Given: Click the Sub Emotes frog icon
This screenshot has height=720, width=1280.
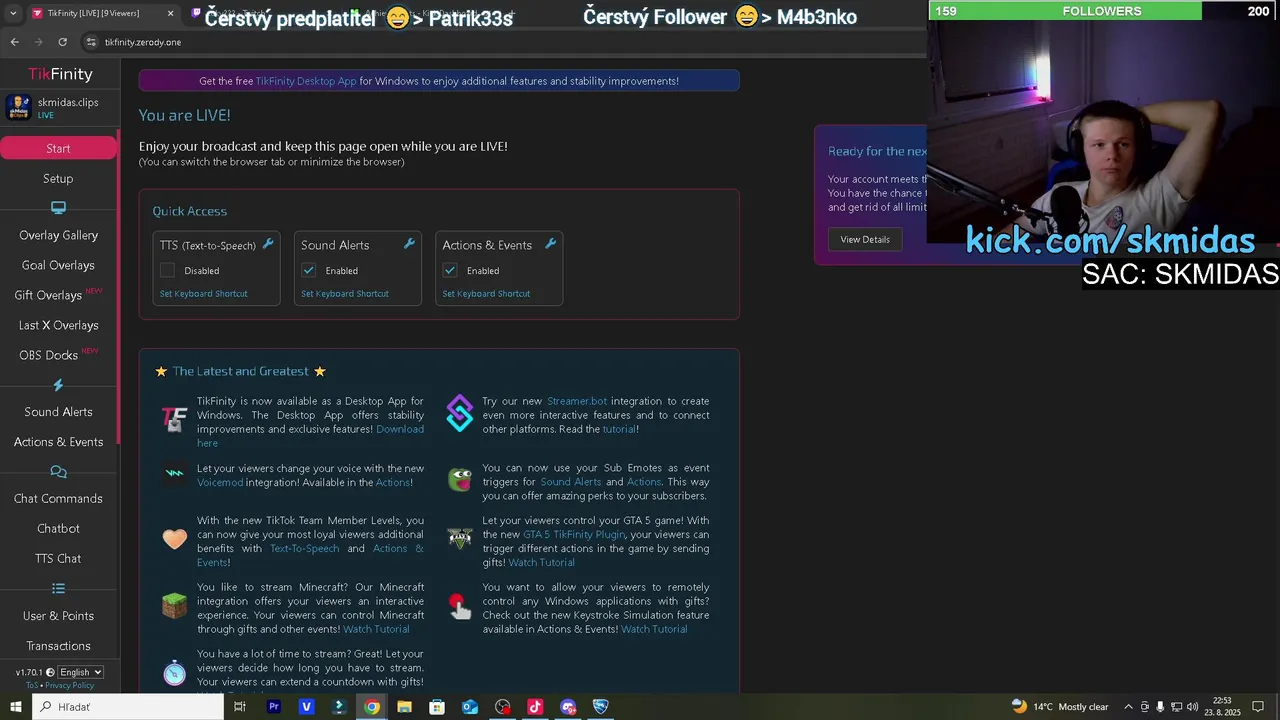Looking at the screenshot, I should coord(460,479).
